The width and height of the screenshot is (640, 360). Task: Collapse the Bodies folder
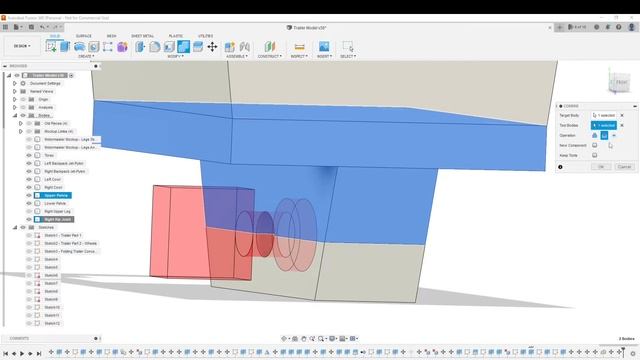[15, 115]
